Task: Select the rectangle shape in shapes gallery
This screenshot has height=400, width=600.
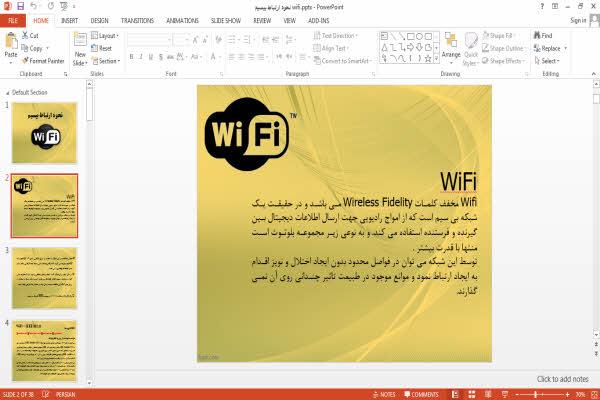Action: [x=411, y=36]
